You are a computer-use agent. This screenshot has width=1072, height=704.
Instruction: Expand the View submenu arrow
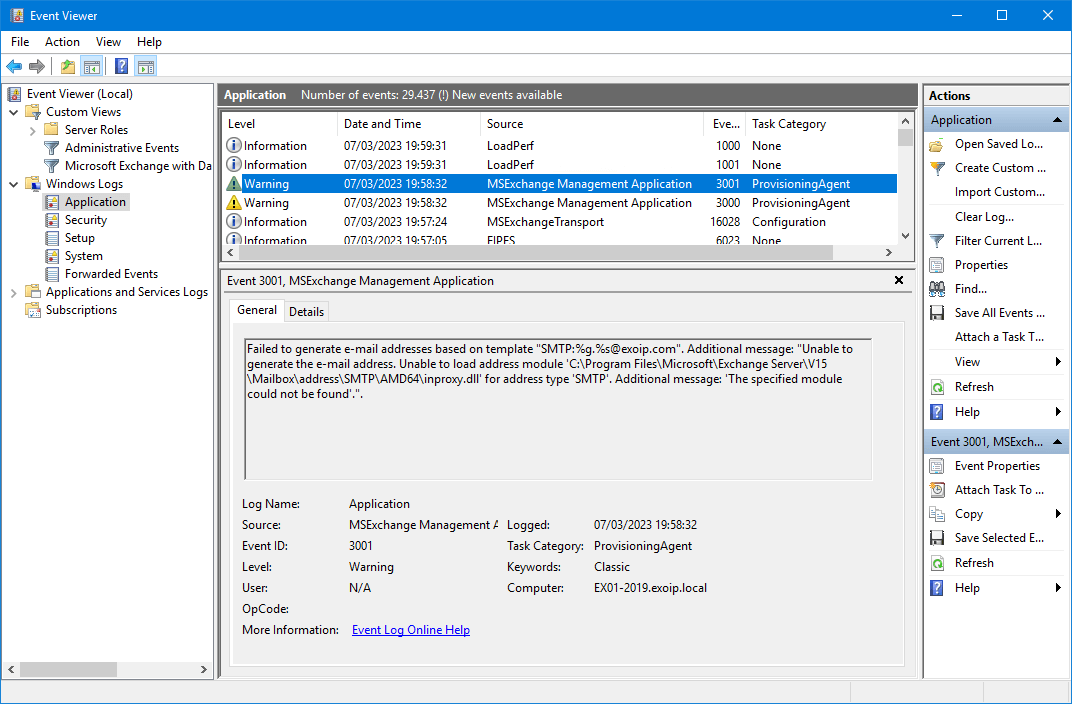[1058, 362]
